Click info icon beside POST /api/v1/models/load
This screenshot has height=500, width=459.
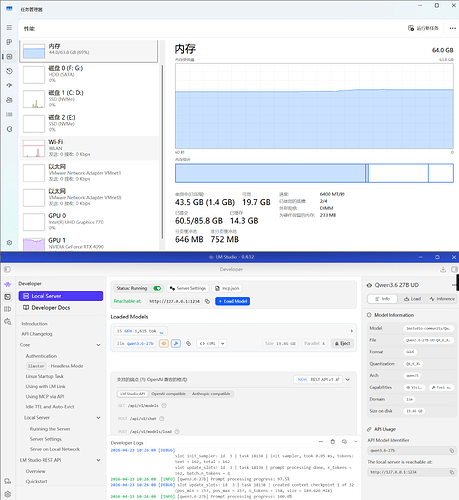point(177,432)
